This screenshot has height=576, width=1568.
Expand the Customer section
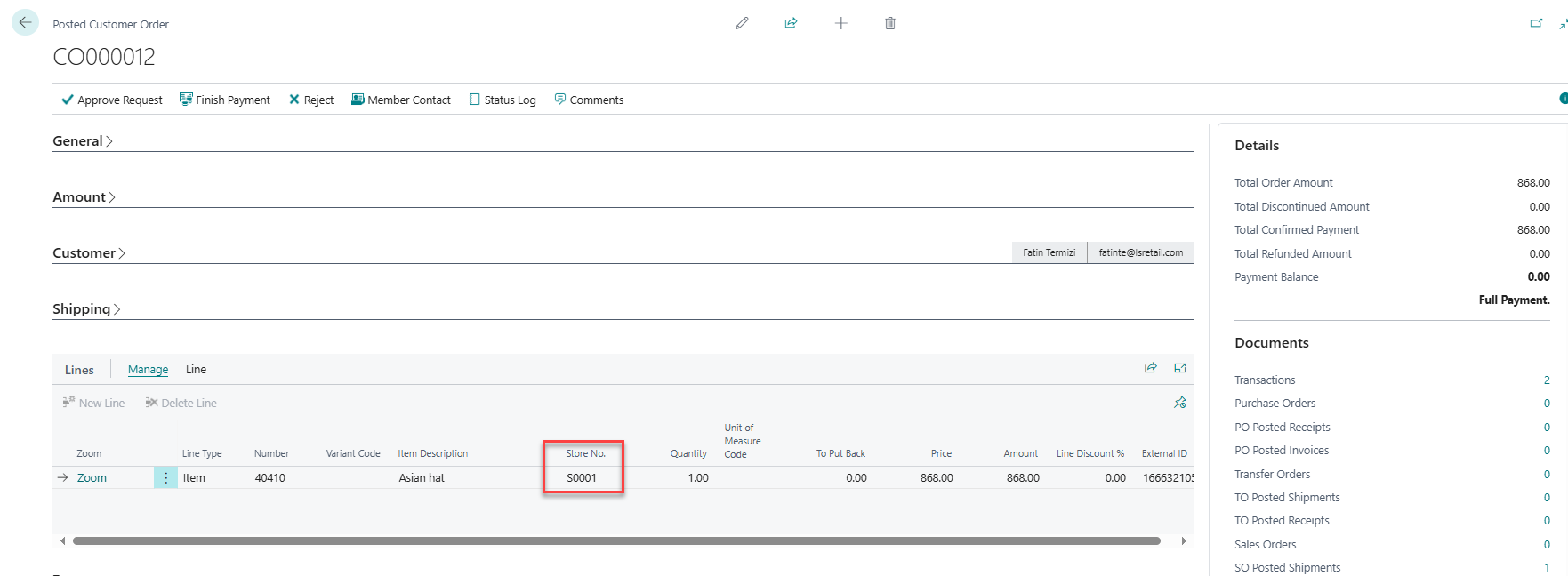tap(88, 253)
